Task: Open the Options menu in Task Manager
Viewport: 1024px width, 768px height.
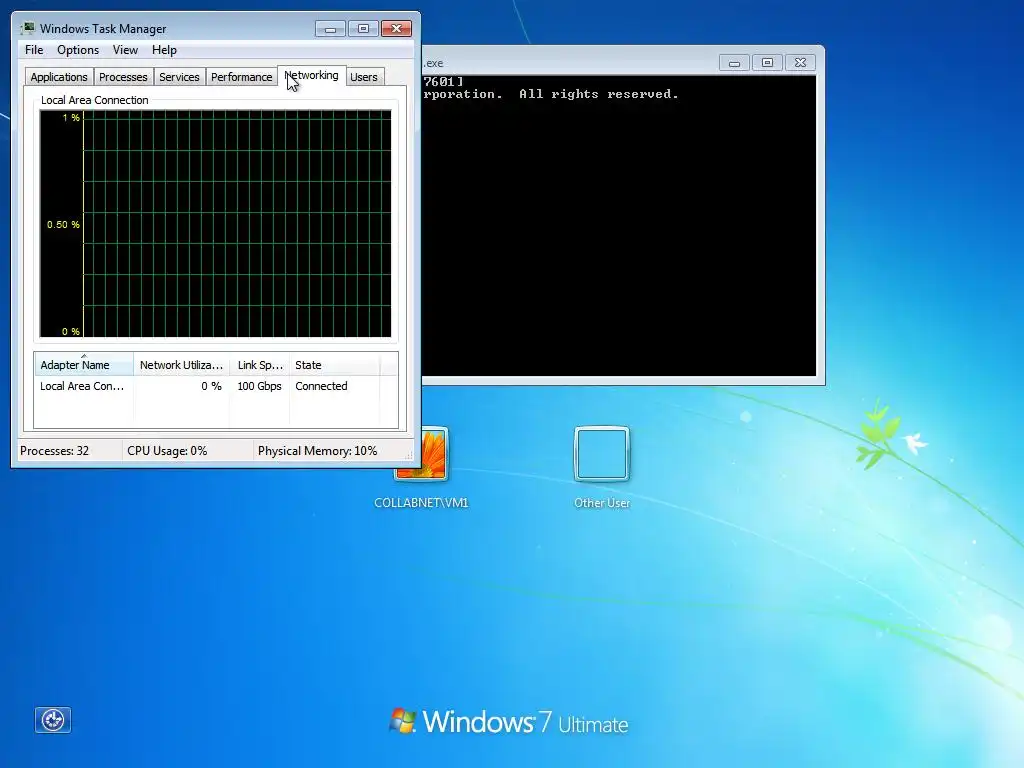Action: pyautogui.click(x=78, y=50)
